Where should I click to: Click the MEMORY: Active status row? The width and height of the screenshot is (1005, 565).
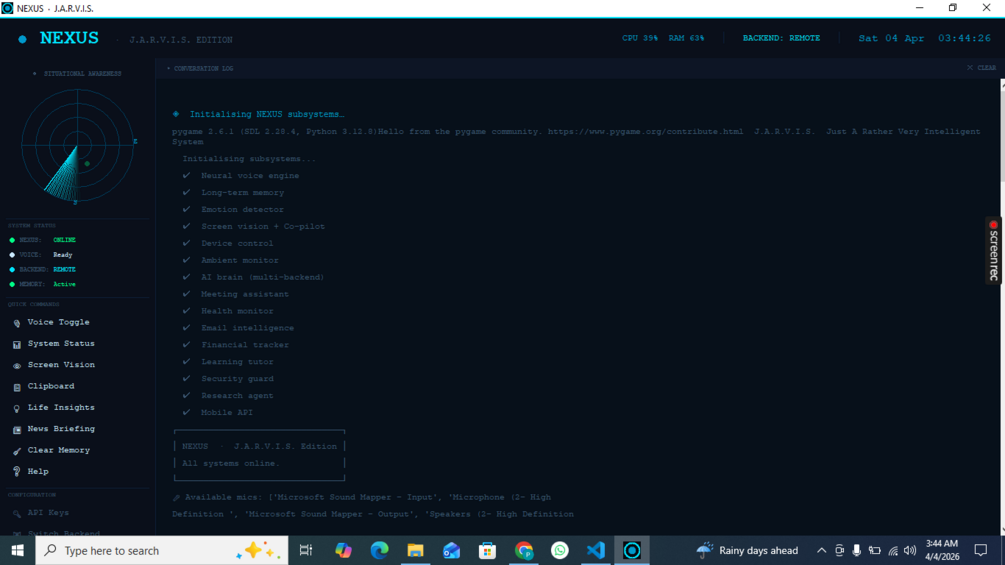[44, 284]
